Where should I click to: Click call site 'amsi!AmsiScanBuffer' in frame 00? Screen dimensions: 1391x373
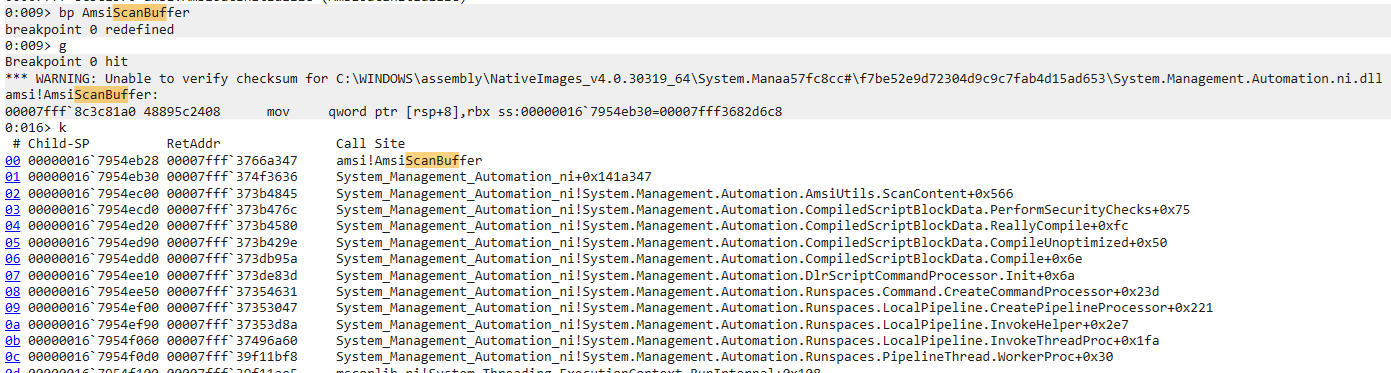click(410, 160)
